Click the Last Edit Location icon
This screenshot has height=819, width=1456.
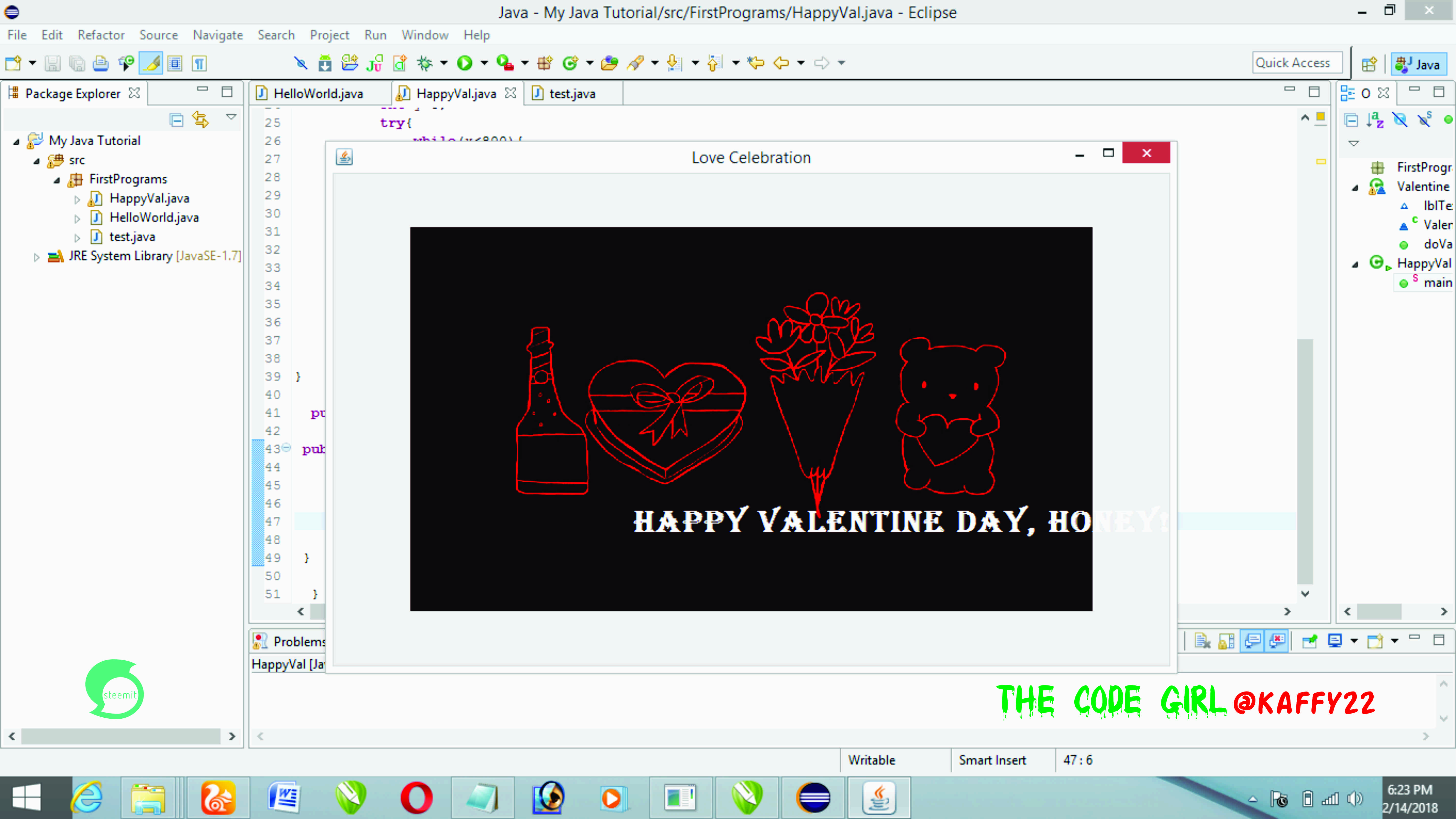click(756, 63)
